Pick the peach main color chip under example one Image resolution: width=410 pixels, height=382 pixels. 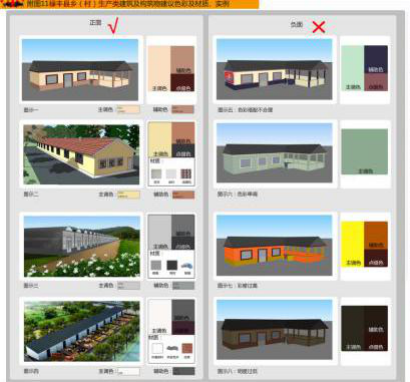pos(128,109)
